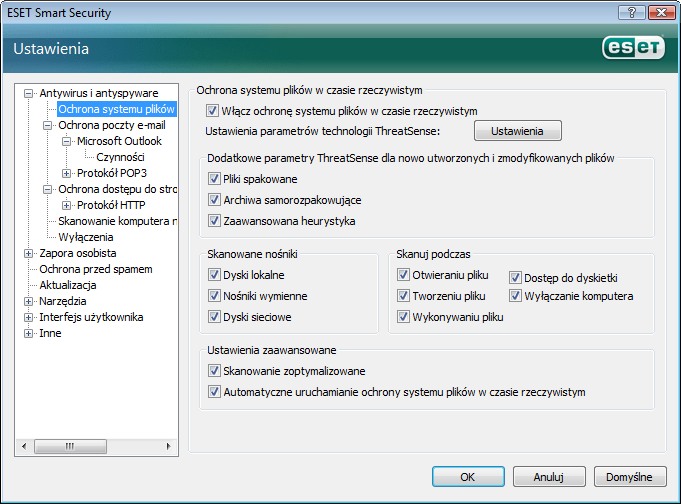Toggle Dyski lokalne checkbox

214,275
